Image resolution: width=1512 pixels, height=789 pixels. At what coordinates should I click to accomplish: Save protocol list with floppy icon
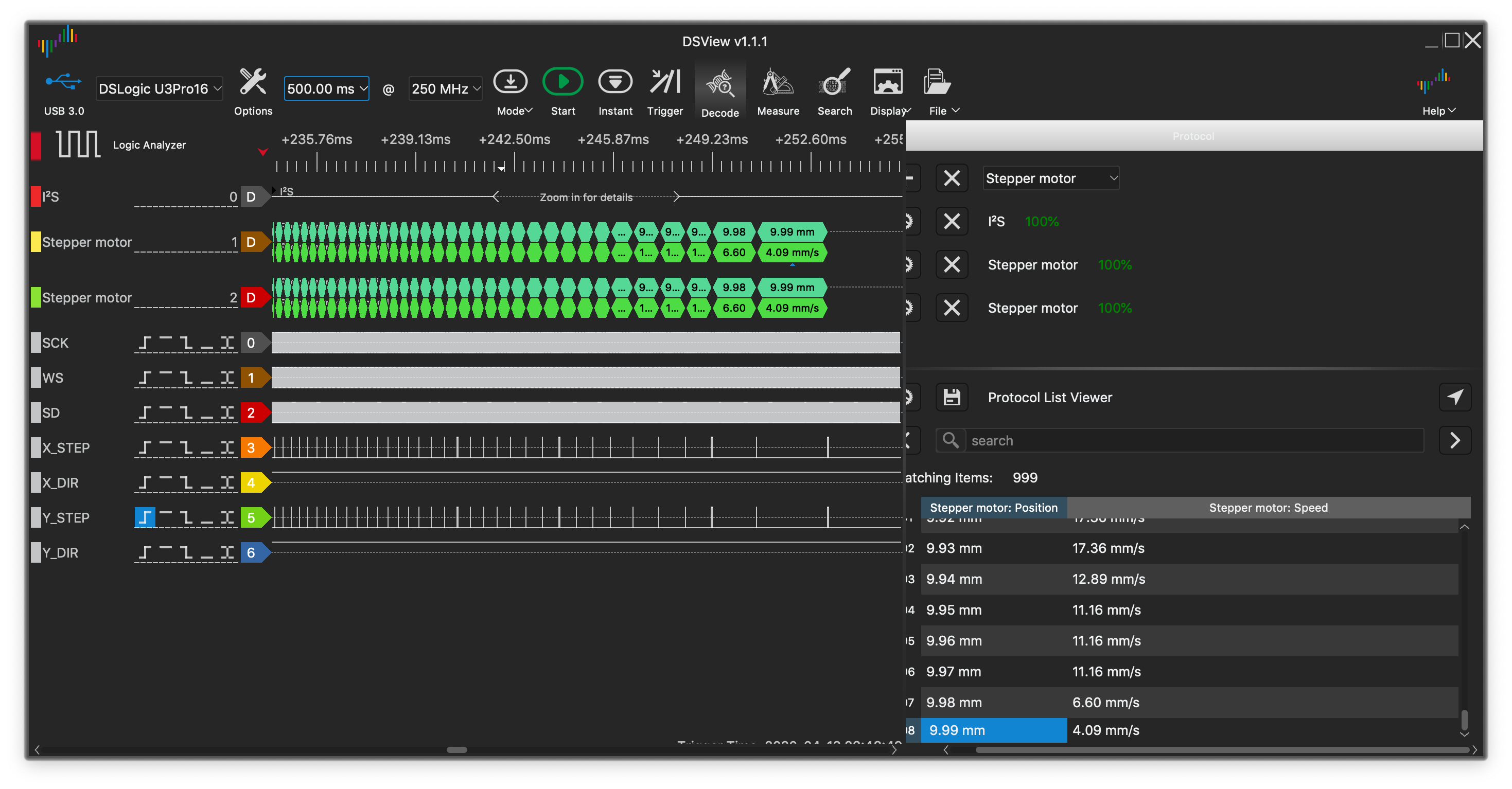pos(952,397)
